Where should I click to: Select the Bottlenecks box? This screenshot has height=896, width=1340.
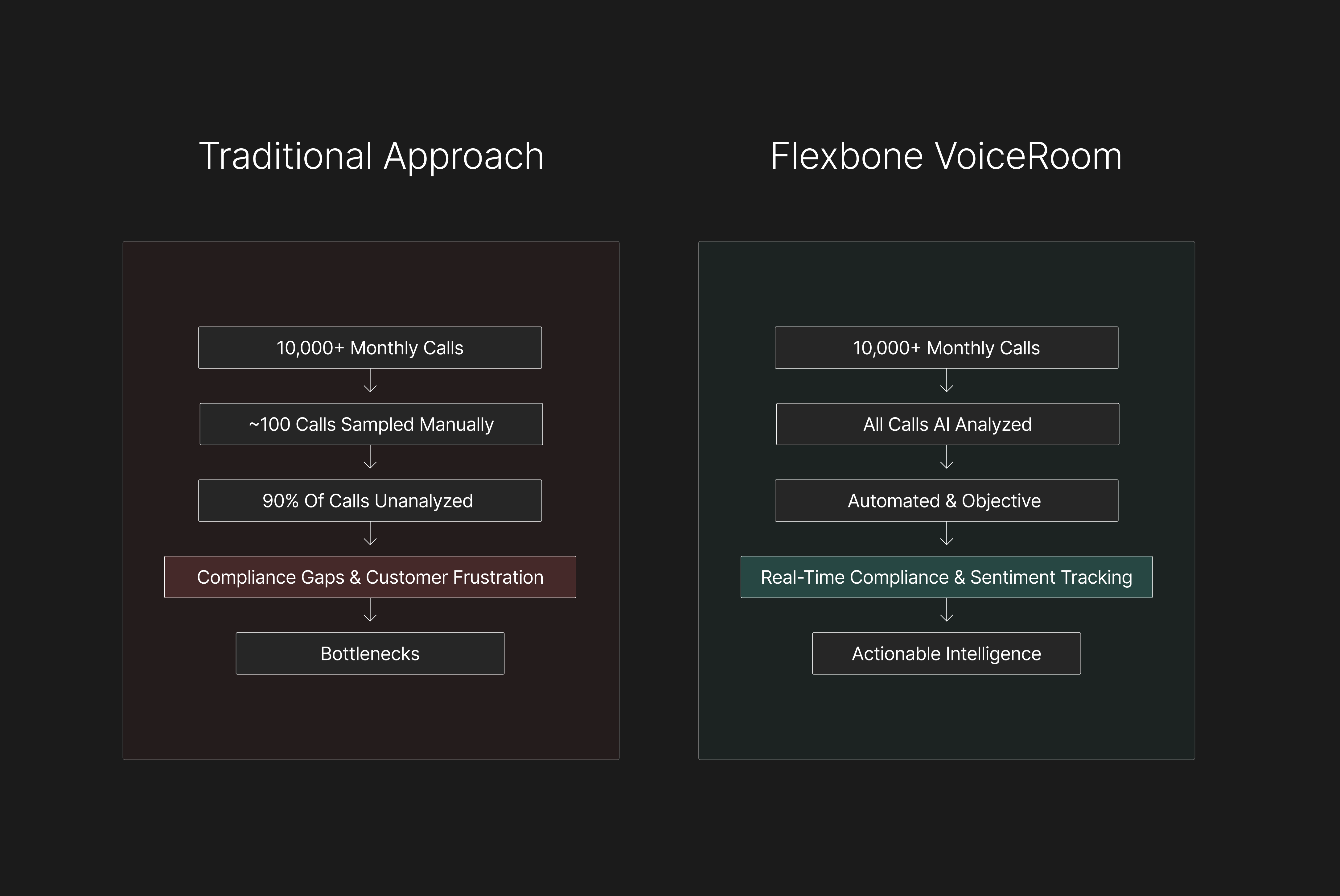click(x=370, y=653)
